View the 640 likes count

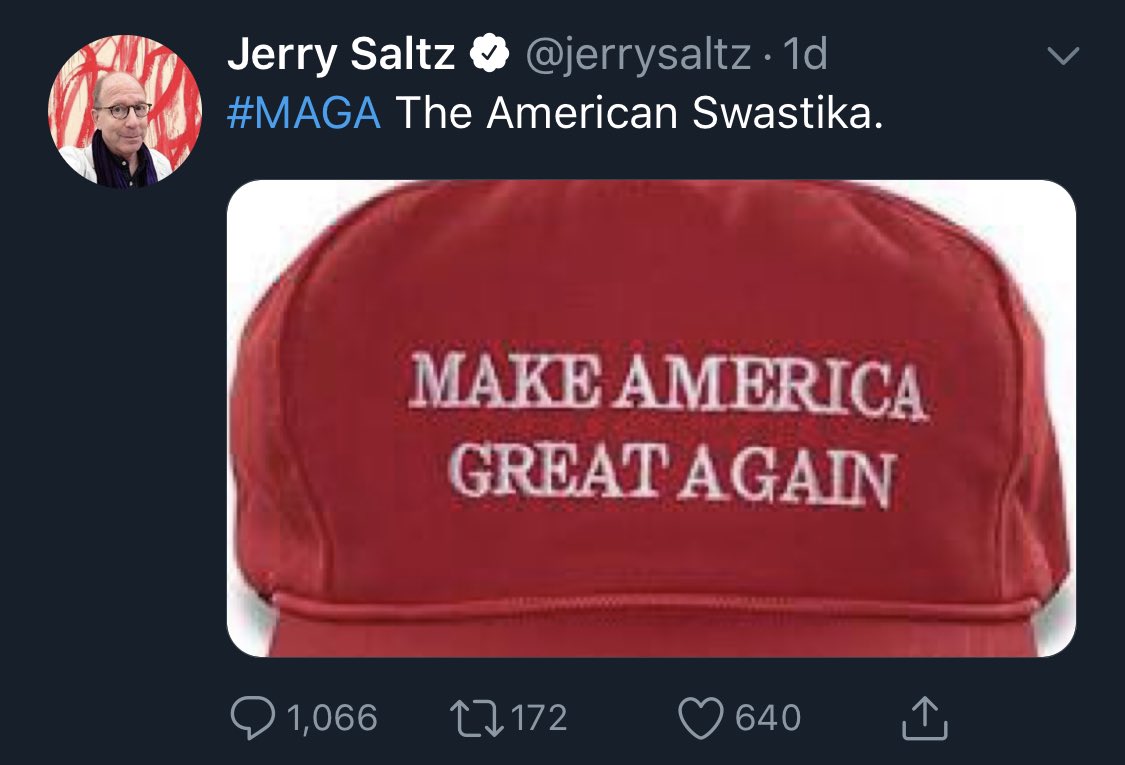768,718
